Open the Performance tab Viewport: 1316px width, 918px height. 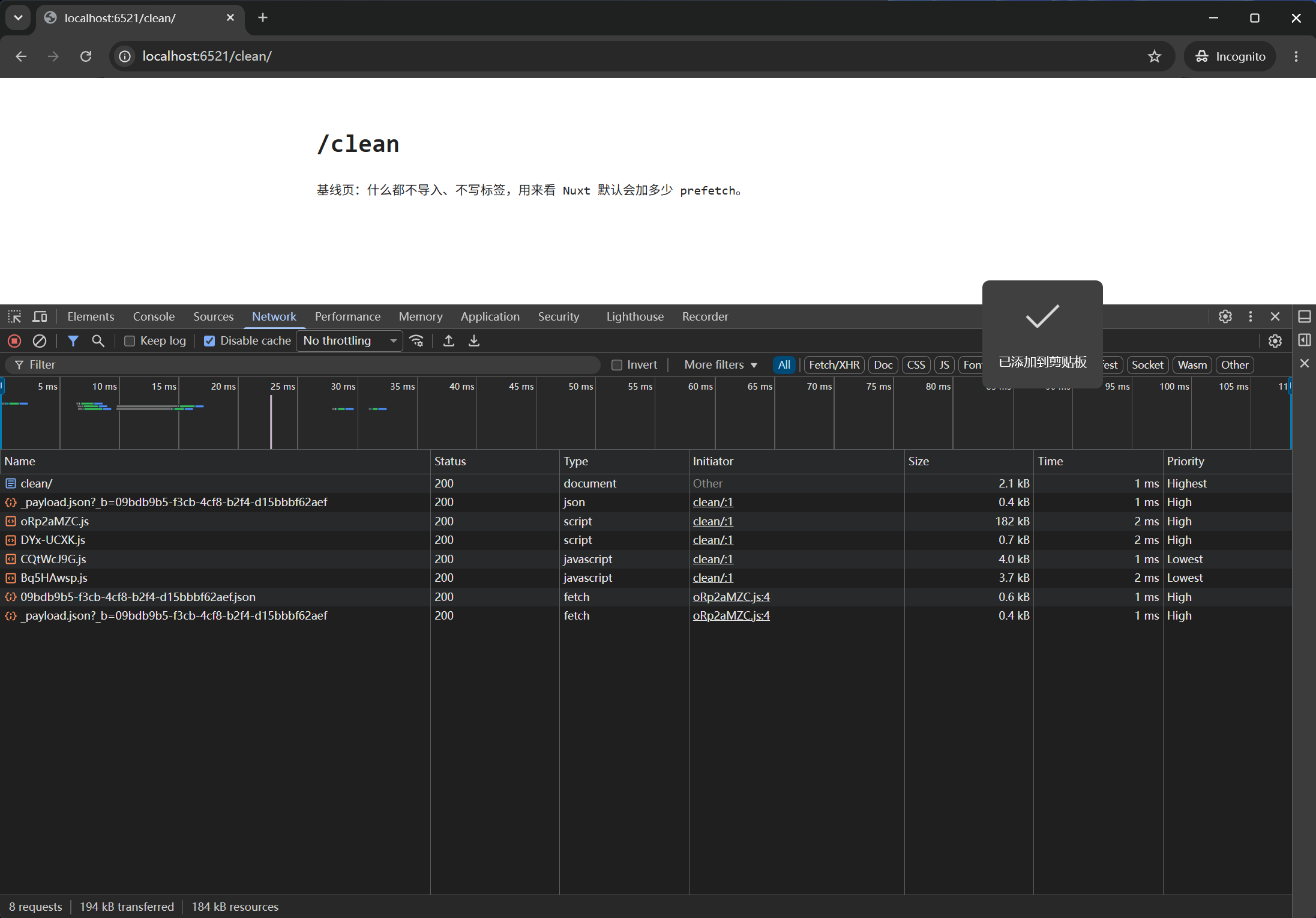[347, 316]
